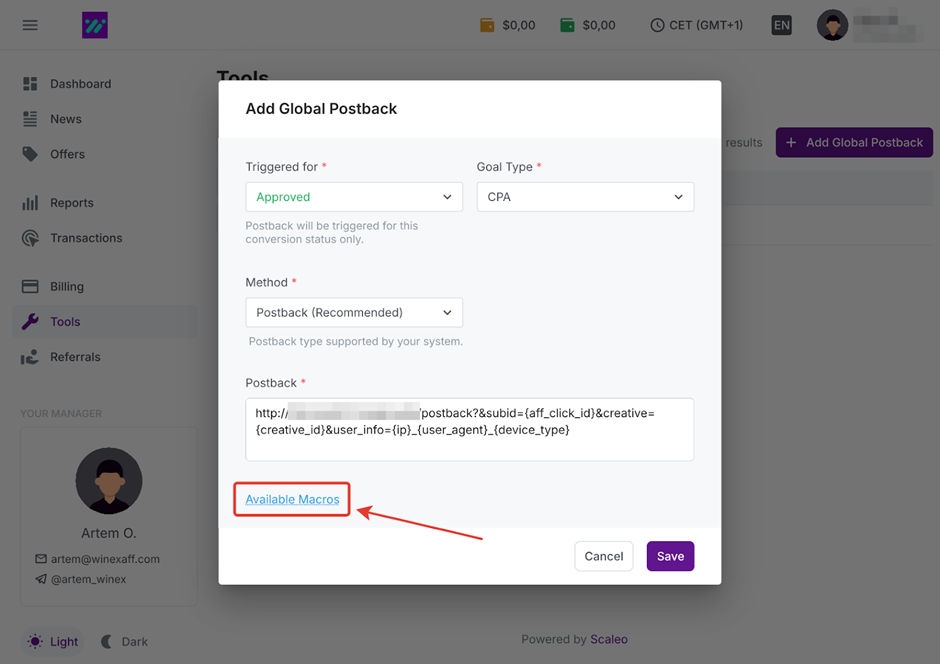The height and width of the screenshot is (664, 940).
Task: Click the purple Scaleo logo icon
Action: click(95, 25)
